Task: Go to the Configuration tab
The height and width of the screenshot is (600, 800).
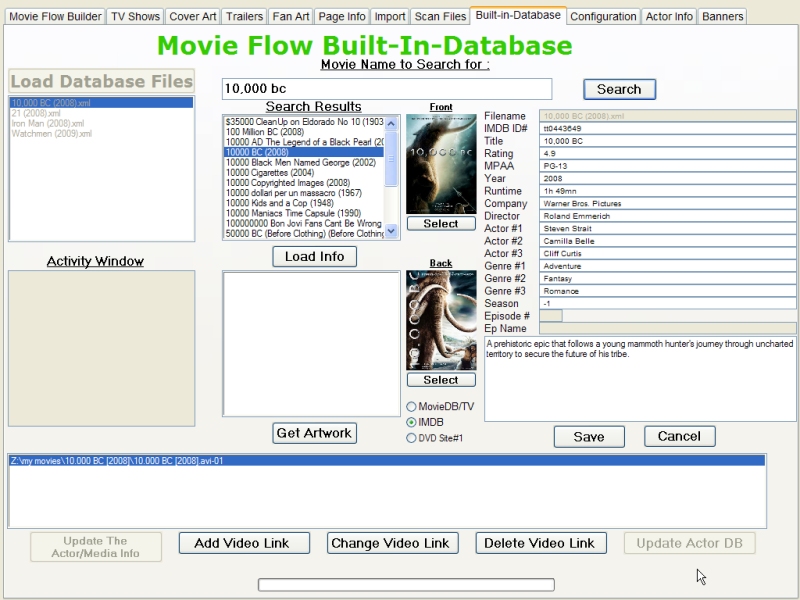Action: click(603, 17)
